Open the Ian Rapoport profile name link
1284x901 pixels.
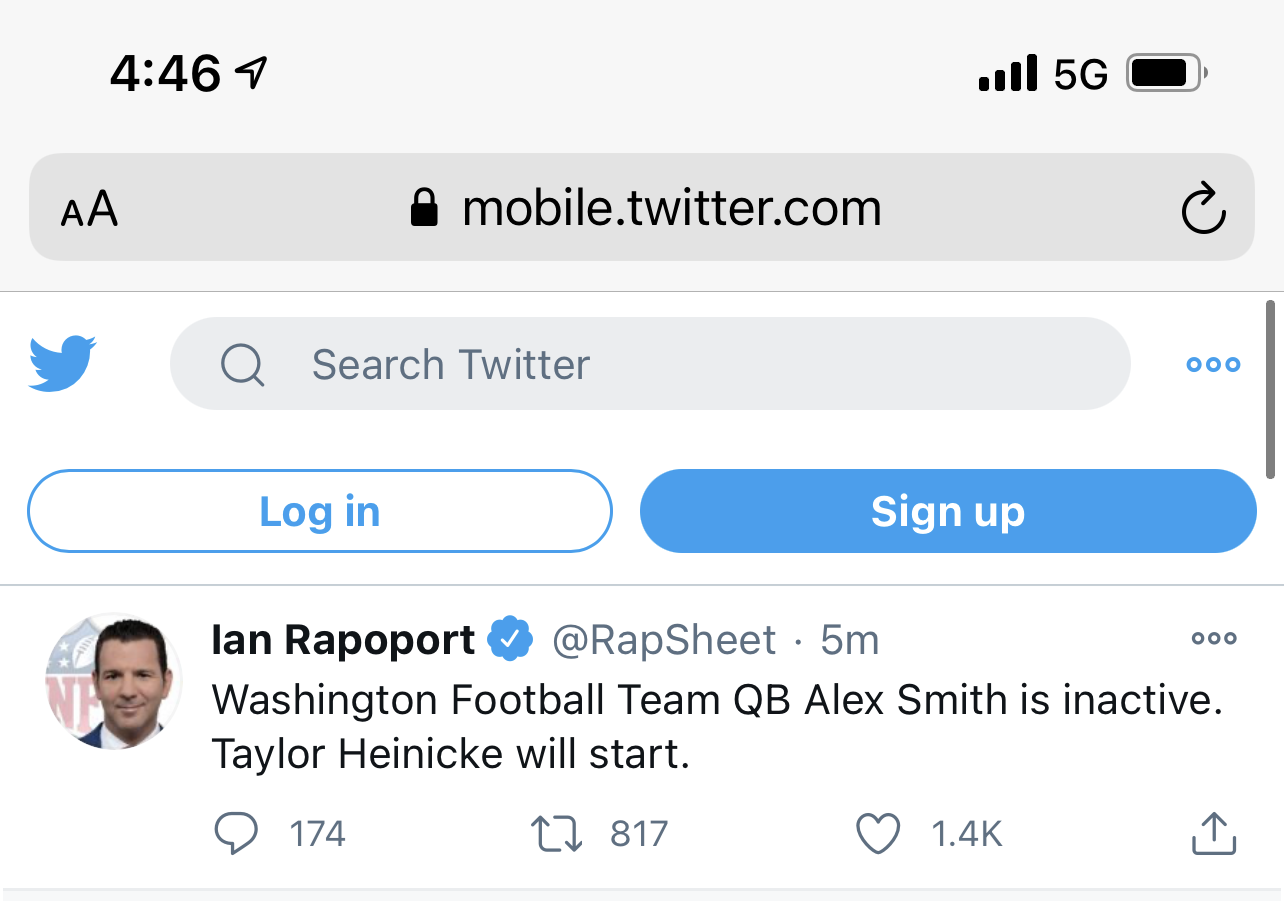pyautogui.click(x=343, y=639)
